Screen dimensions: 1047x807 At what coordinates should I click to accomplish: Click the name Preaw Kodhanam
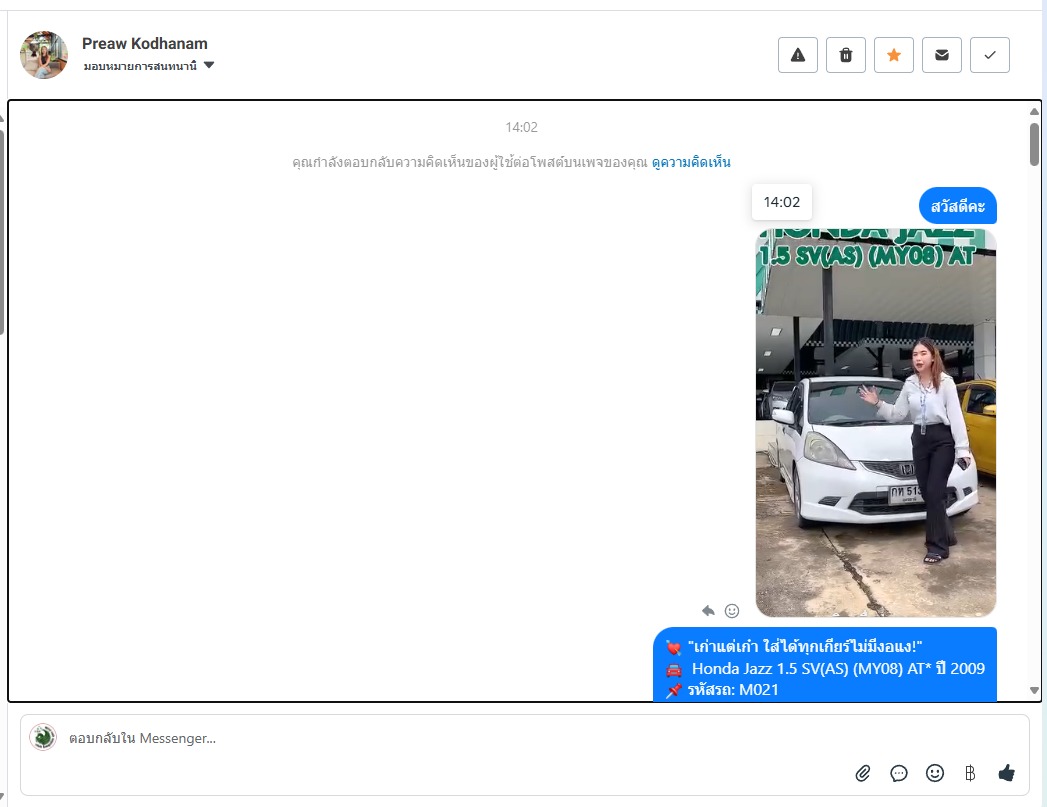tap(145, 43)
